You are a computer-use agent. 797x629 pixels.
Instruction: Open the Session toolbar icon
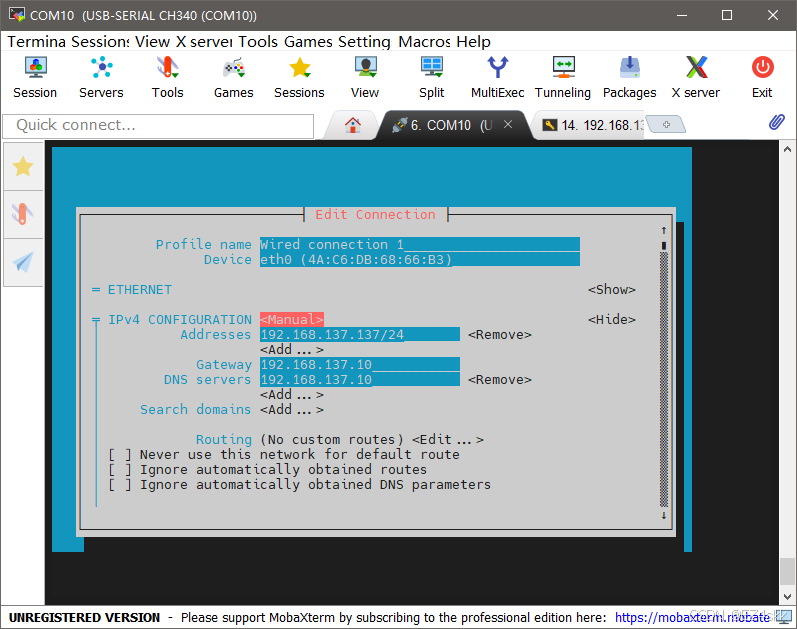pyautogui.click(x=35, y=78)
